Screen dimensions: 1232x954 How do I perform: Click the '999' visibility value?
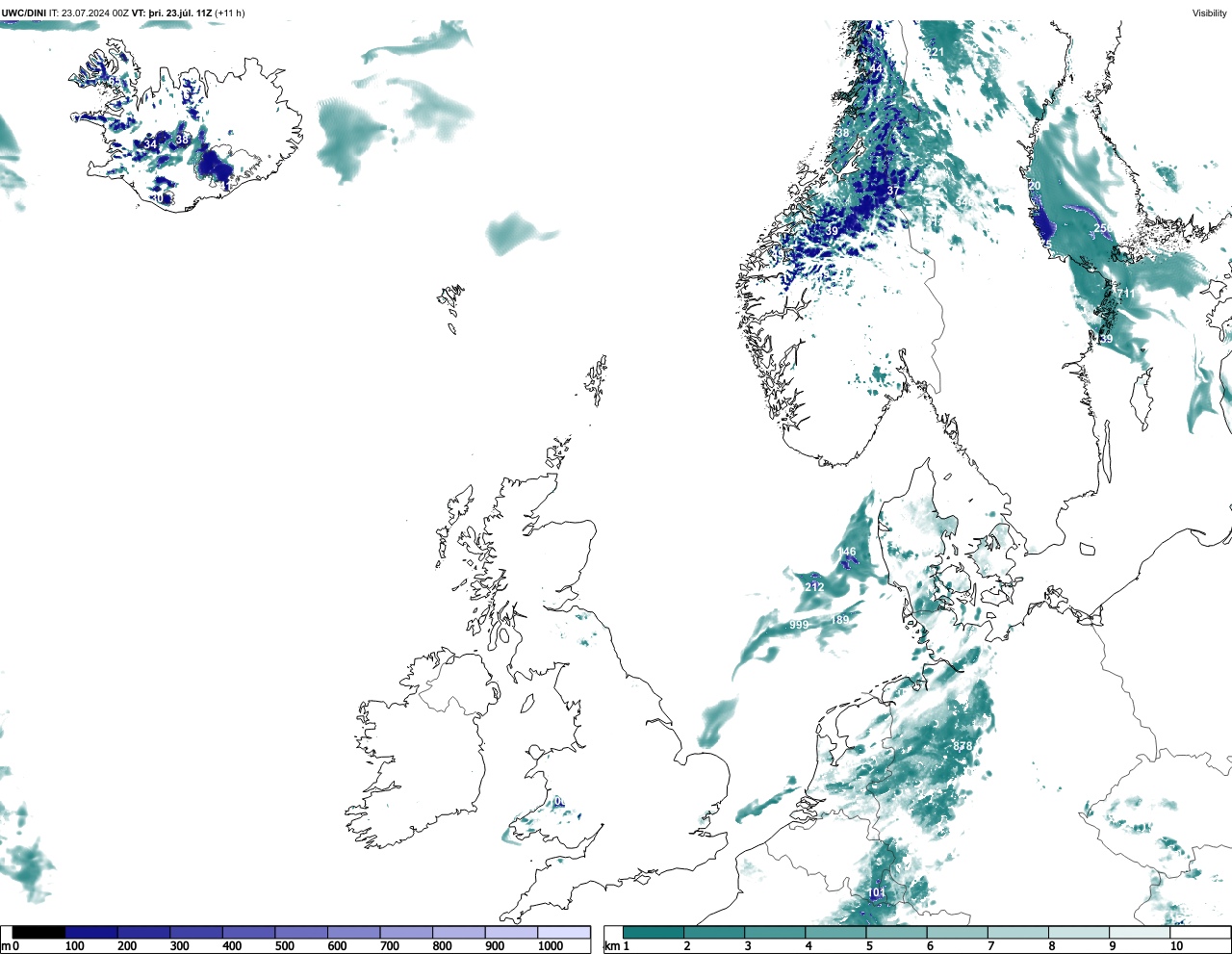799,625
